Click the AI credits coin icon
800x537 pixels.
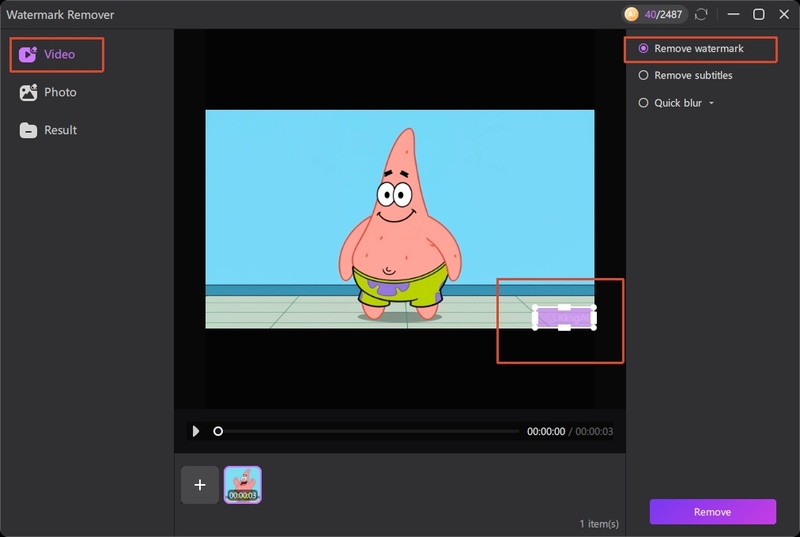[x=631, y=14]
